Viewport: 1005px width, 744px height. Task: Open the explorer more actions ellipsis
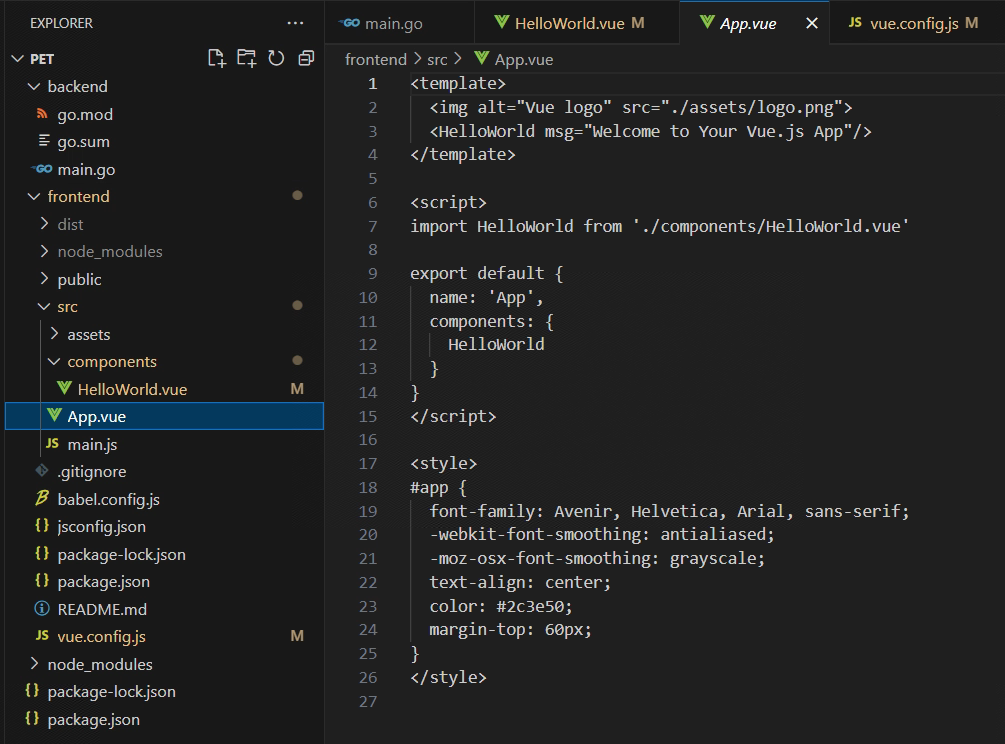coord(295,23)
